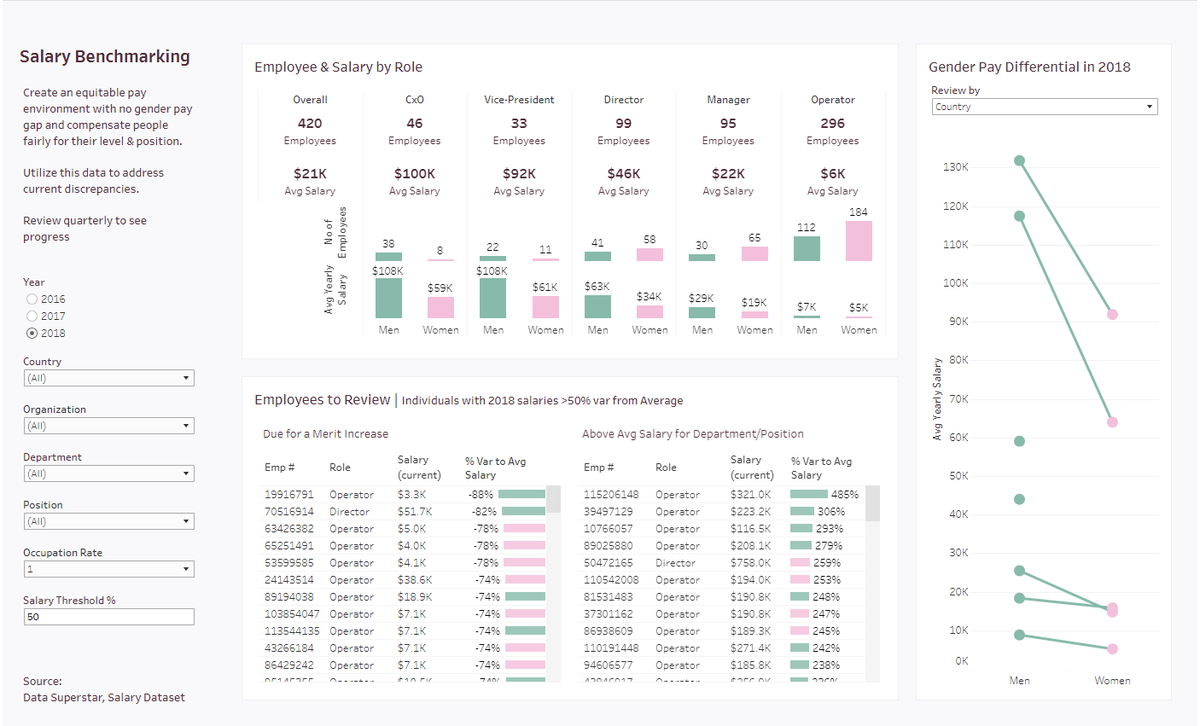
Task: Open the Review by Country dropdown
Action: tap(1044, 106)
